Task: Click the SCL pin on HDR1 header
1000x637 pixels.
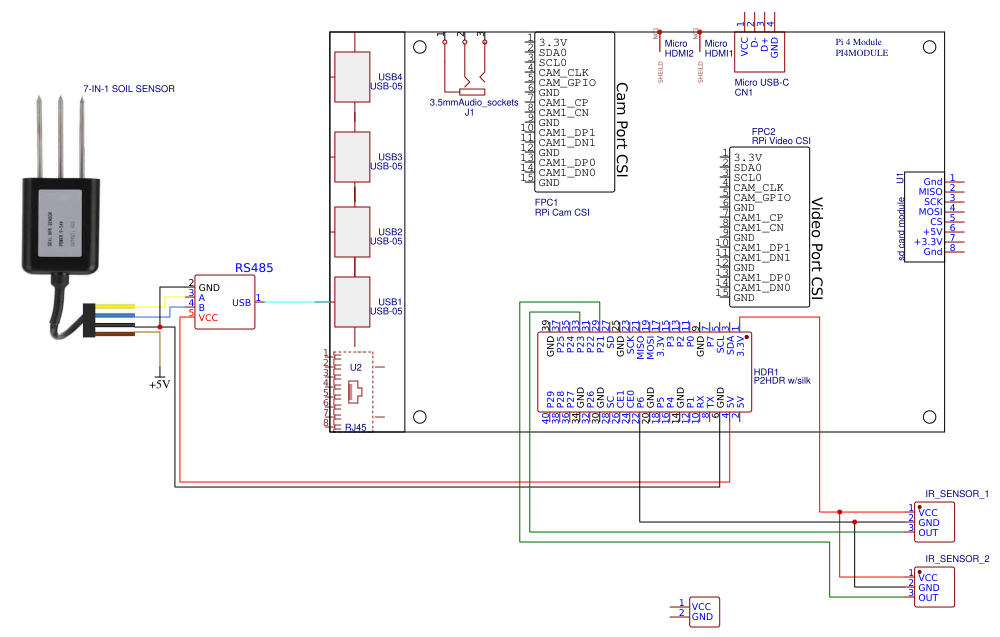Action: pyautogui.click(x=720, y=345)
